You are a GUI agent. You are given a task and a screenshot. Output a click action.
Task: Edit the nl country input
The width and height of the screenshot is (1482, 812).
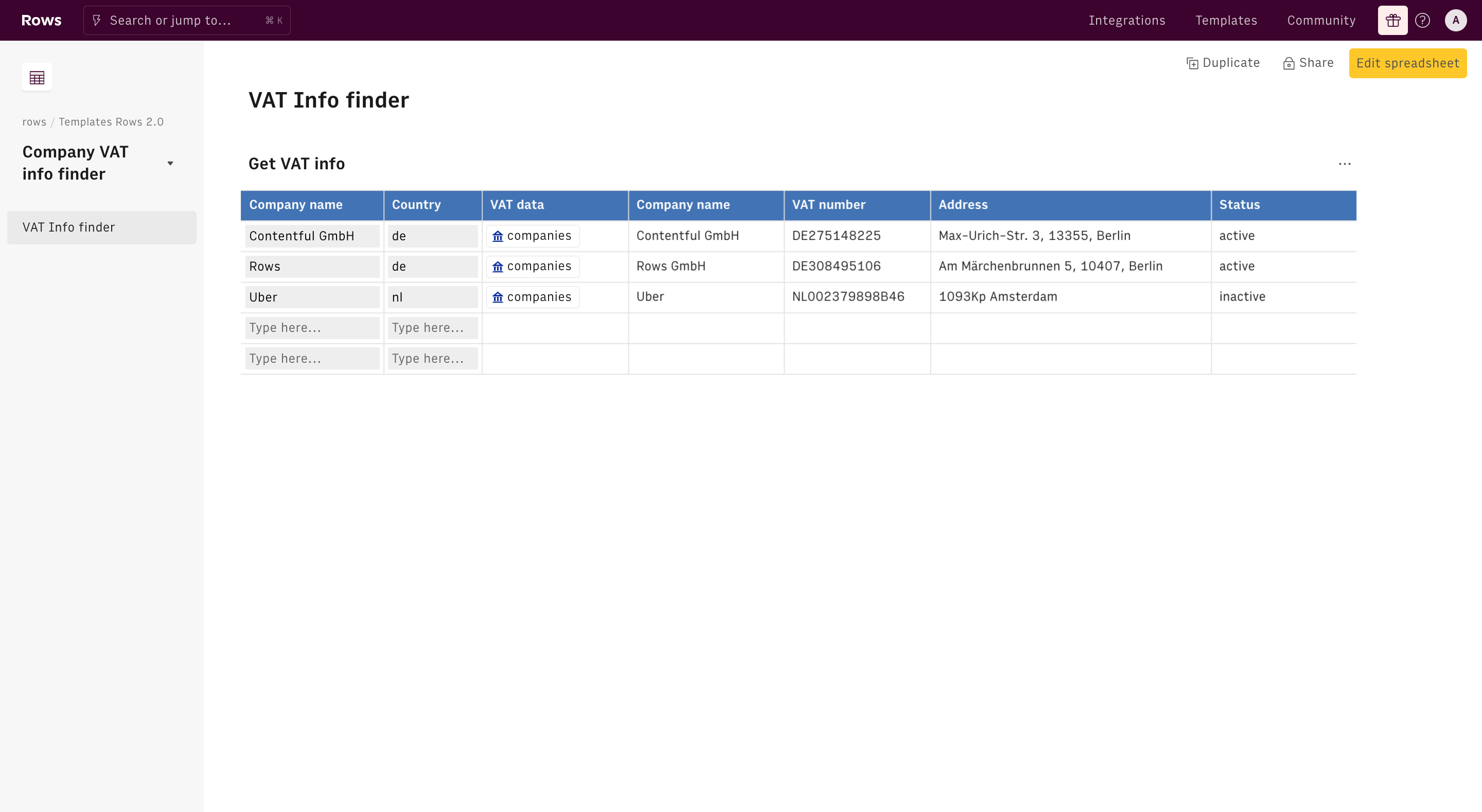point(433,297)
